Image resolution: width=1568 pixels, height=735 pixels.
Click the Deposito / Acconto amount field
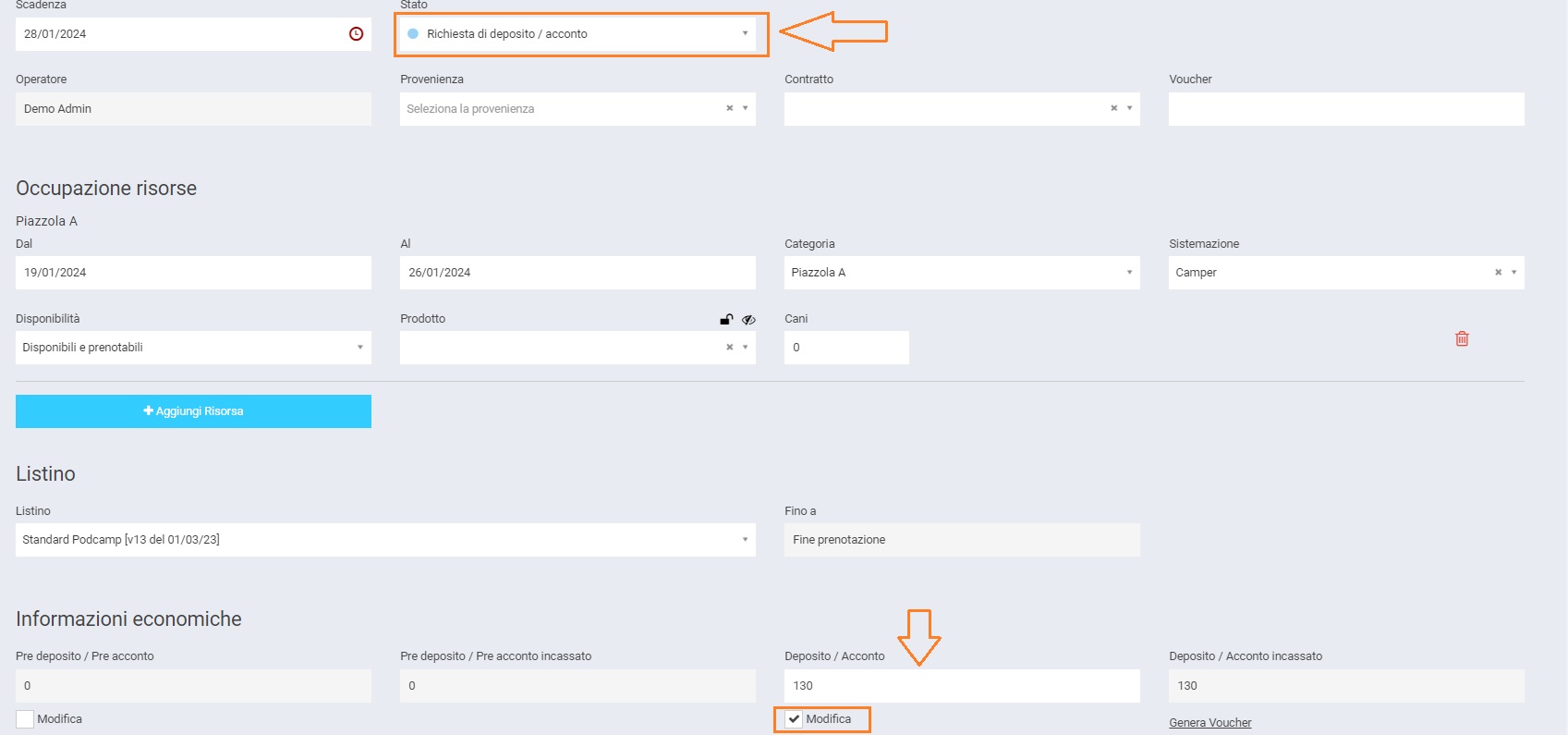point(961,686)
